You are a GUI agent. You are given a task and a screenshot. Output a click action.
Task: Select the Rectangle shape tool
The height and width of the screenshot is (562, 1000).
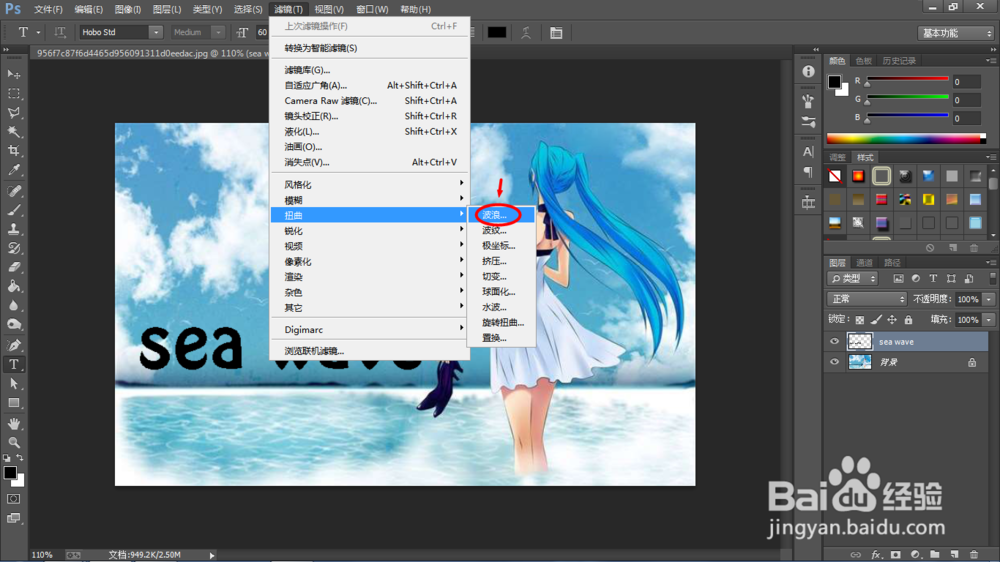pos(13,403)
